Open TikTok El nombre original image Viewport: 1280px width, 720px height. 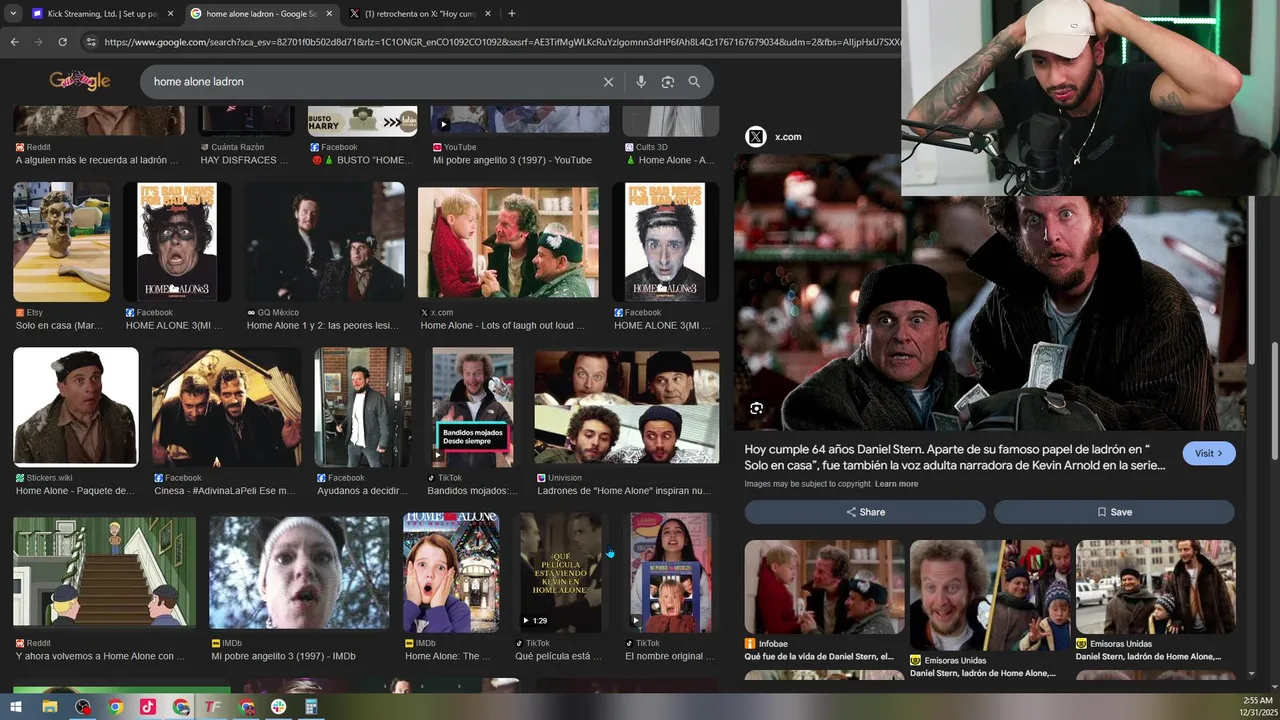click(671, 572)
